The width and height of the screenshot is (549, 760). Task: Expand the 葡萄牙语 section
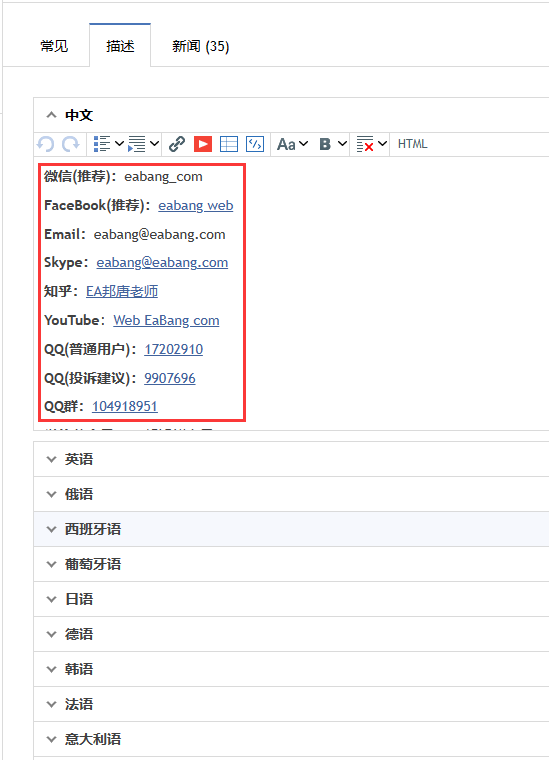[x=291, y=564]
